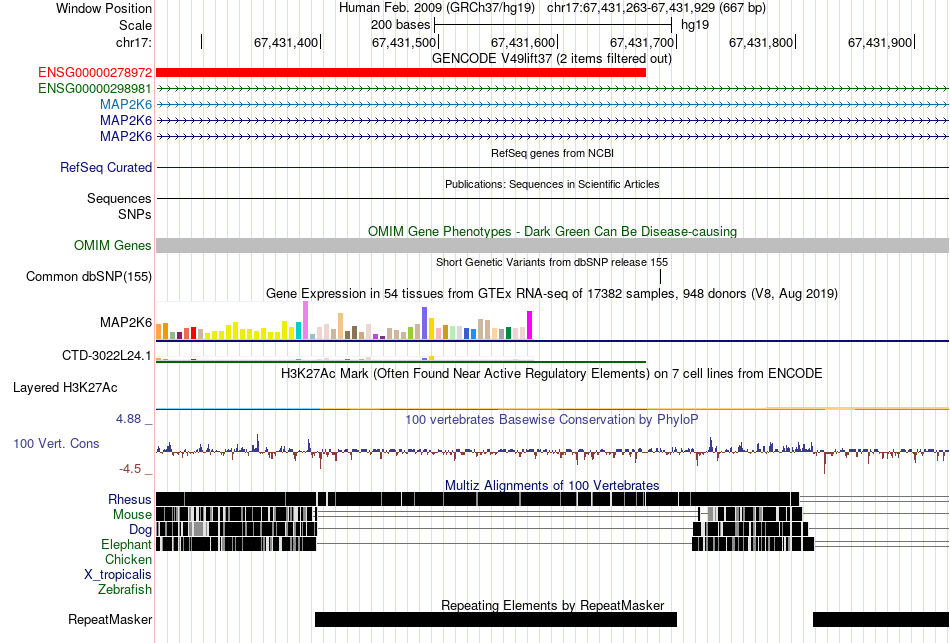Click the blue-purple GTEx bar for MAP2K6

[x=425, y=323]
